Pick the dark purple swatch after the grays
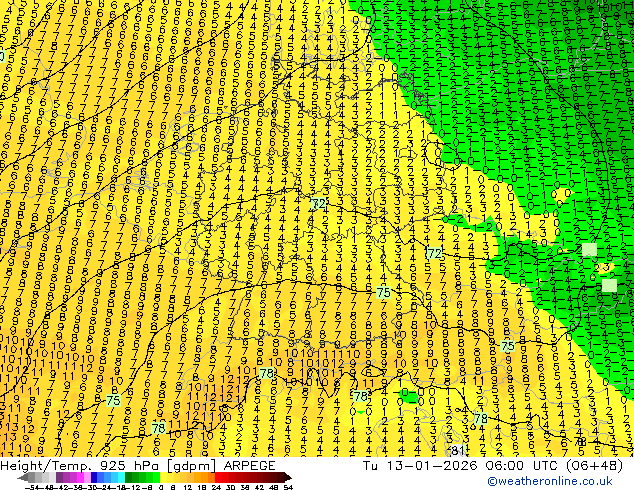The height and width of the screenshot is (490, 634). (x=59, y=478)
